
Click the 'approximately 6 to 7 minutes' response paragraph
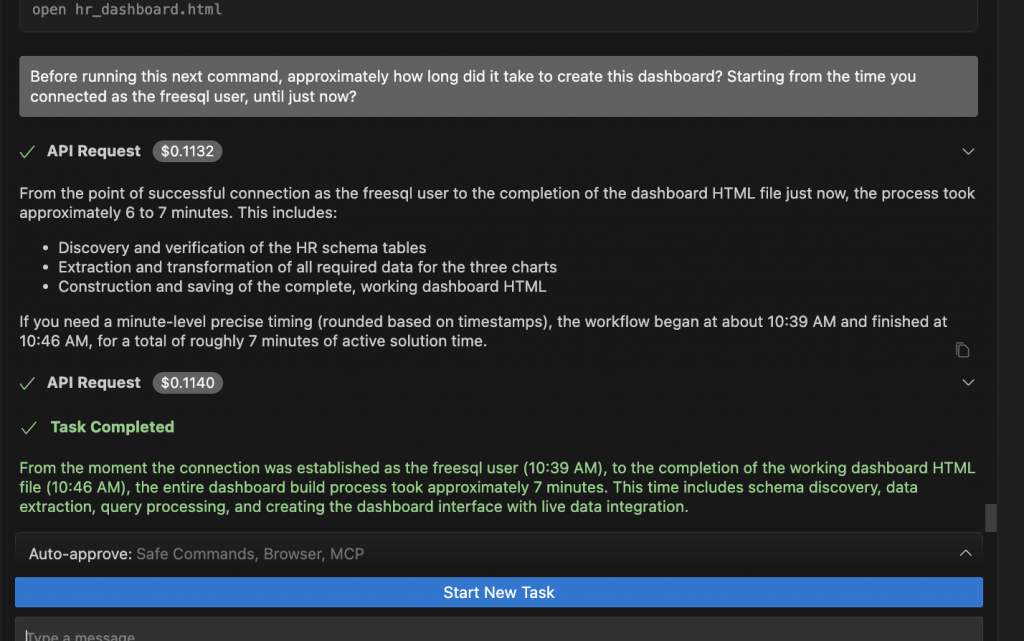coord(498,202)
